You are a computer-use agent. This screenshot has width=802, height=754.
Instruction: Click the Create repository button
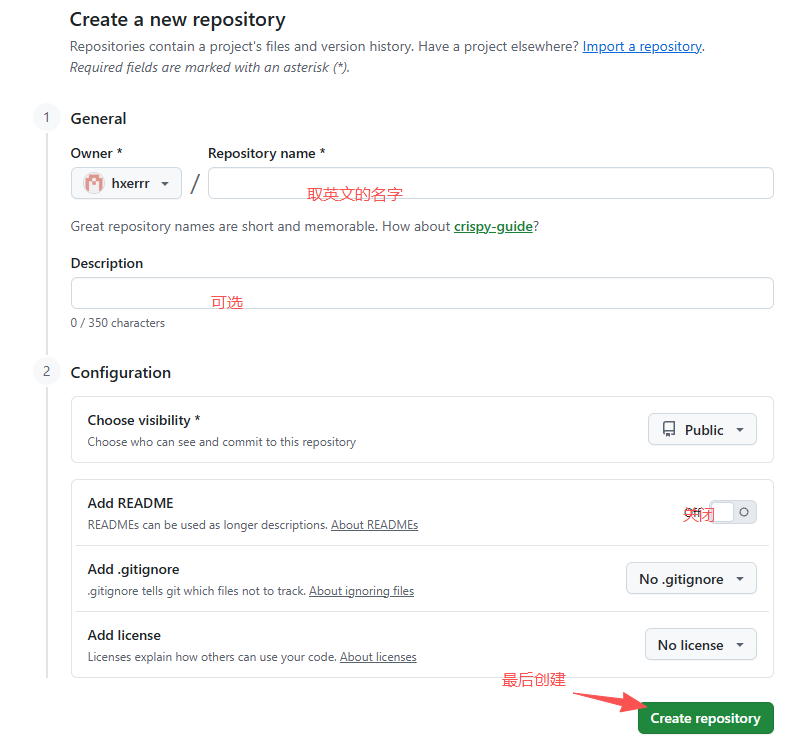click(705, 718)
